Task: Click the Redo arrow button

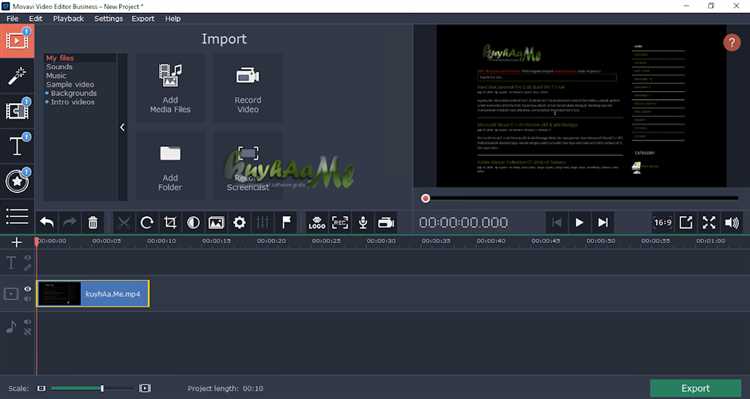Action: [x=70, y=222]
